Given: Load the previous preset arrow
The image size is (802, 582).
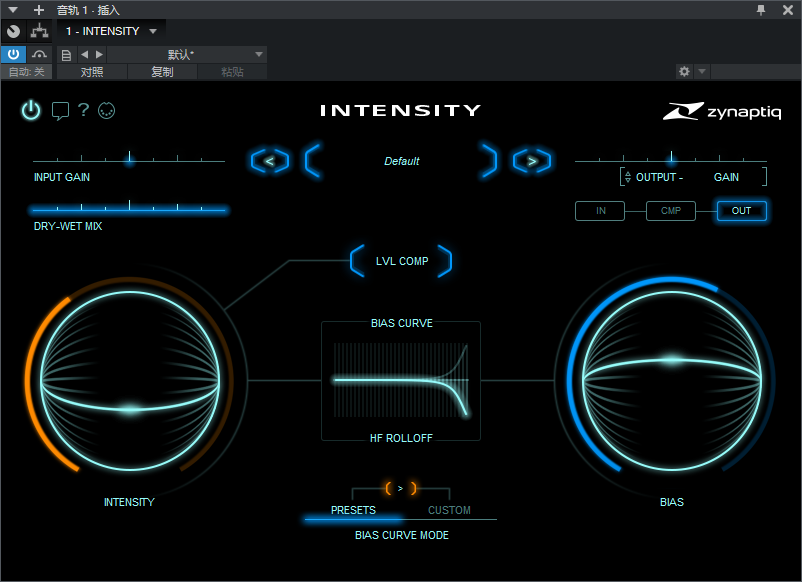Looking at the screenshot, I should (270, 161).
